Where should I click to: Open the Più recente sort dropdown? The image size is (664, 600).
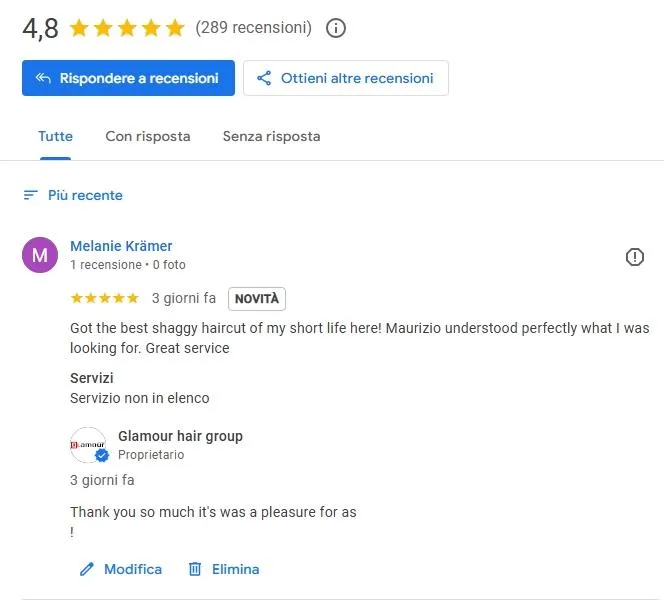click(73, 195)
